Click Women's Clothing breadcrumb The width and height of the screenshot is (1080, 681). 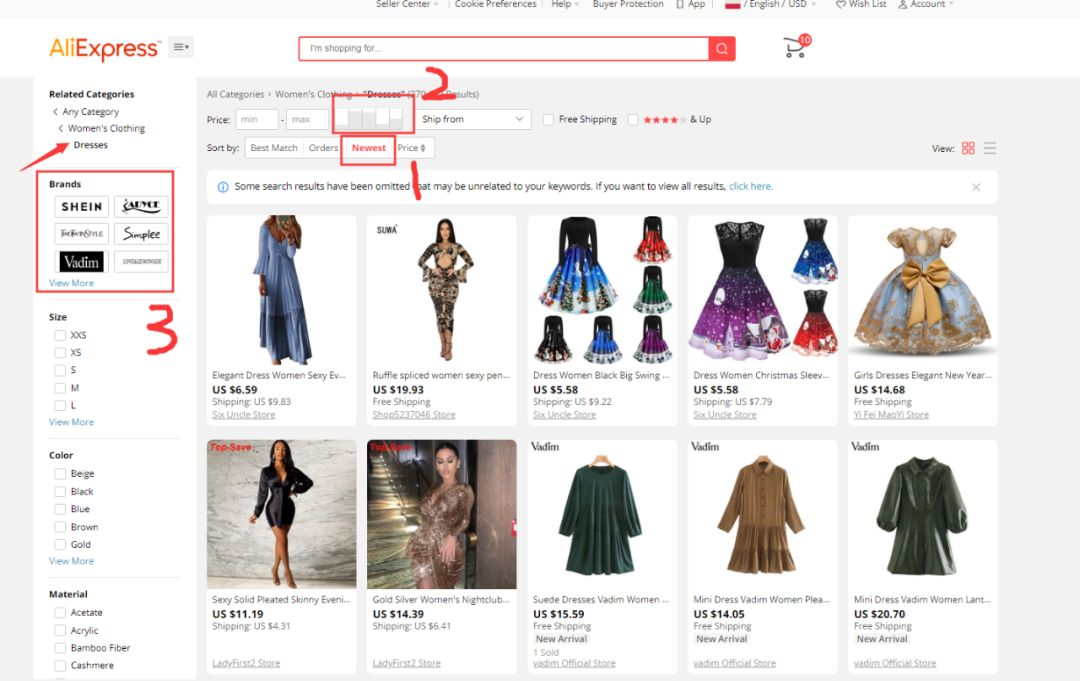tap(313, 94)
